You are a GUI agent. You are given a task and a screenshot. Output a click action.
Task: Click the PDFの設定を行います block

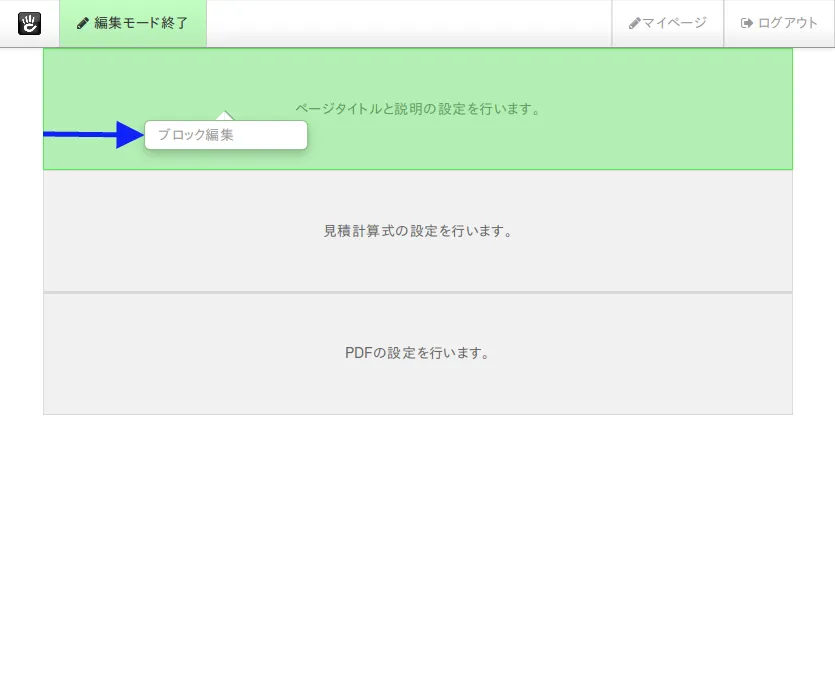pyautogui.click(x=417, y=353)
